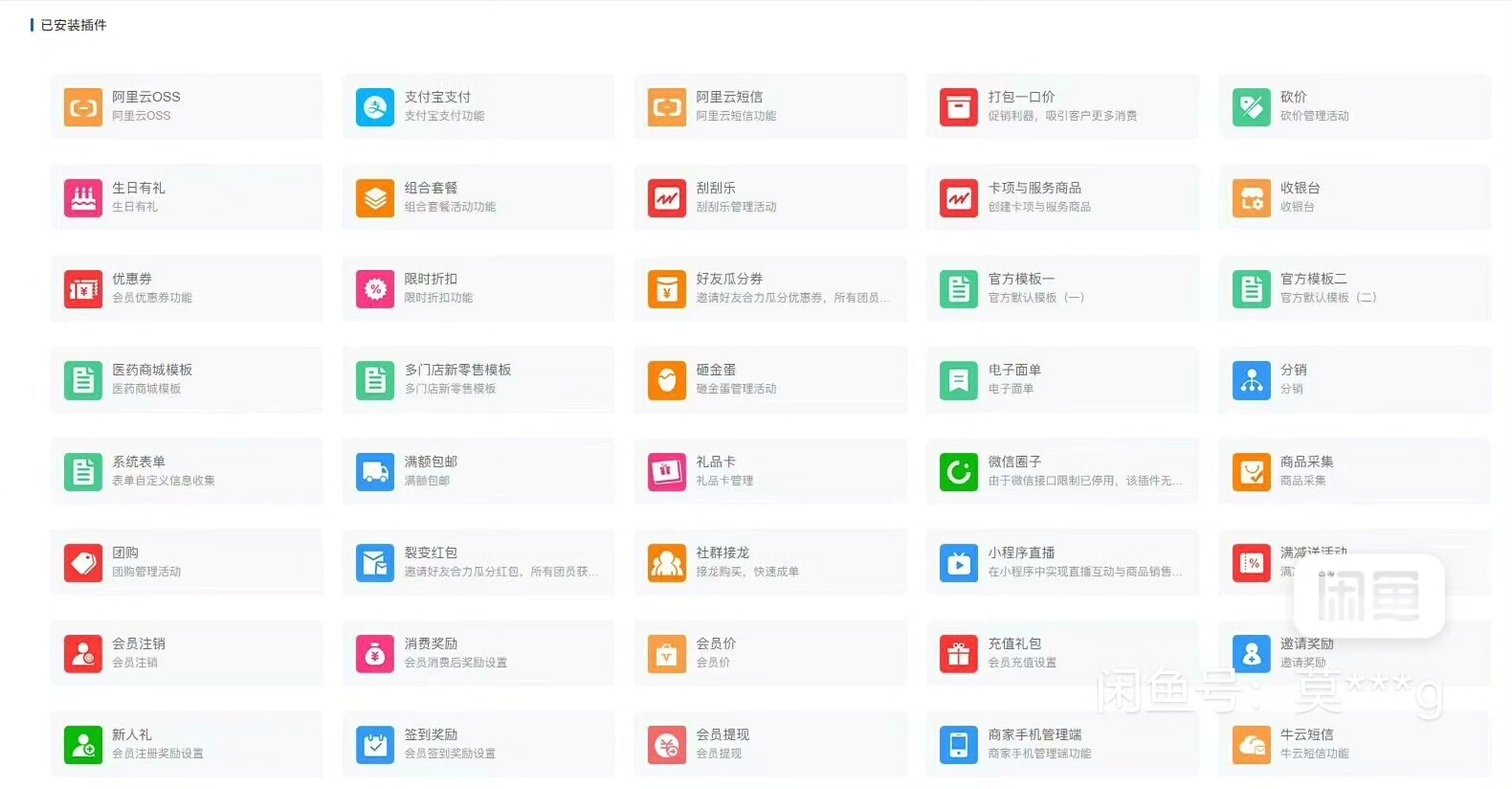Select the 收银台 orange store icon
Screen dimensions: 1512x789
(1252, 198)
